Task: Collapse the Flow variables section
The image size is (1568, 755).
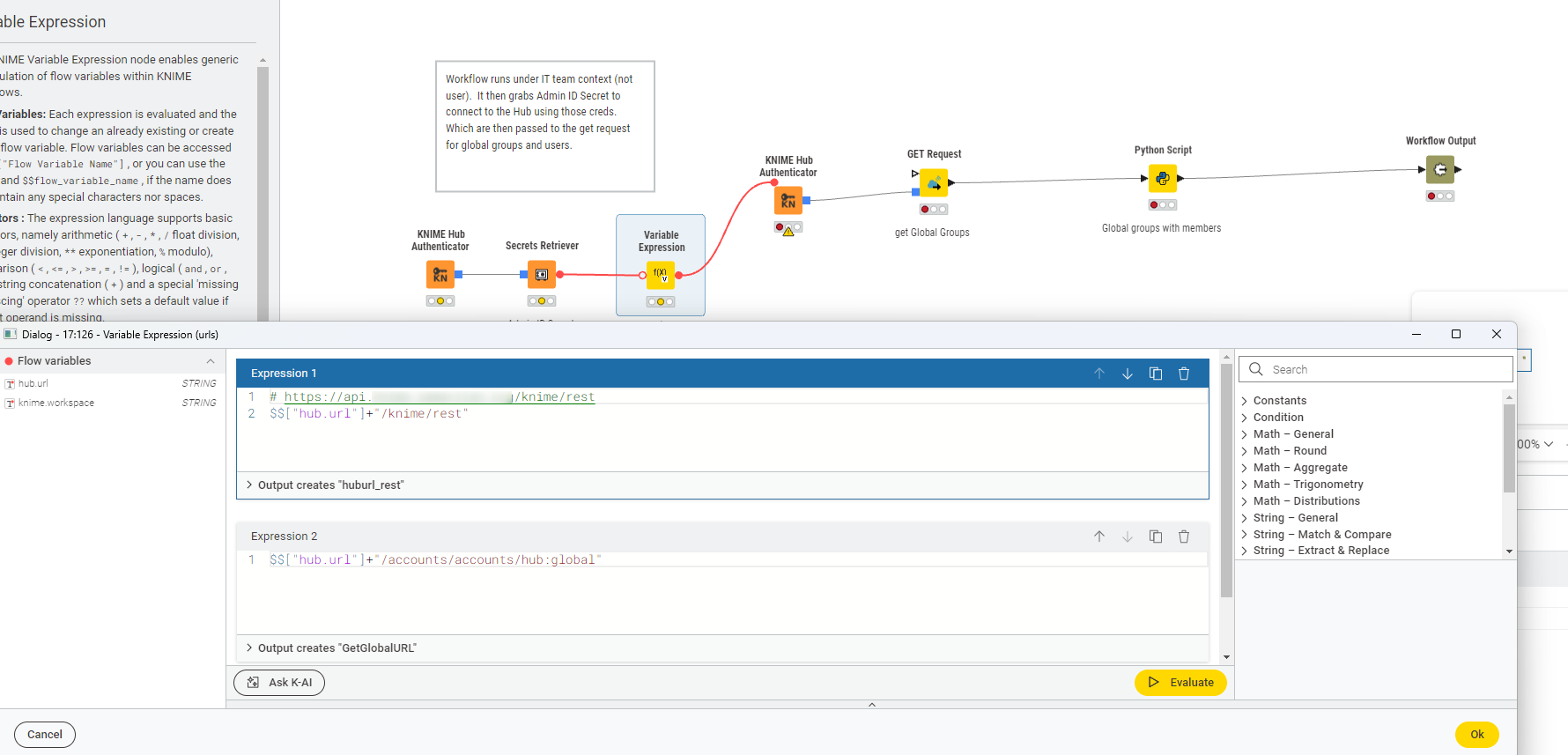Action: [211, 361]
